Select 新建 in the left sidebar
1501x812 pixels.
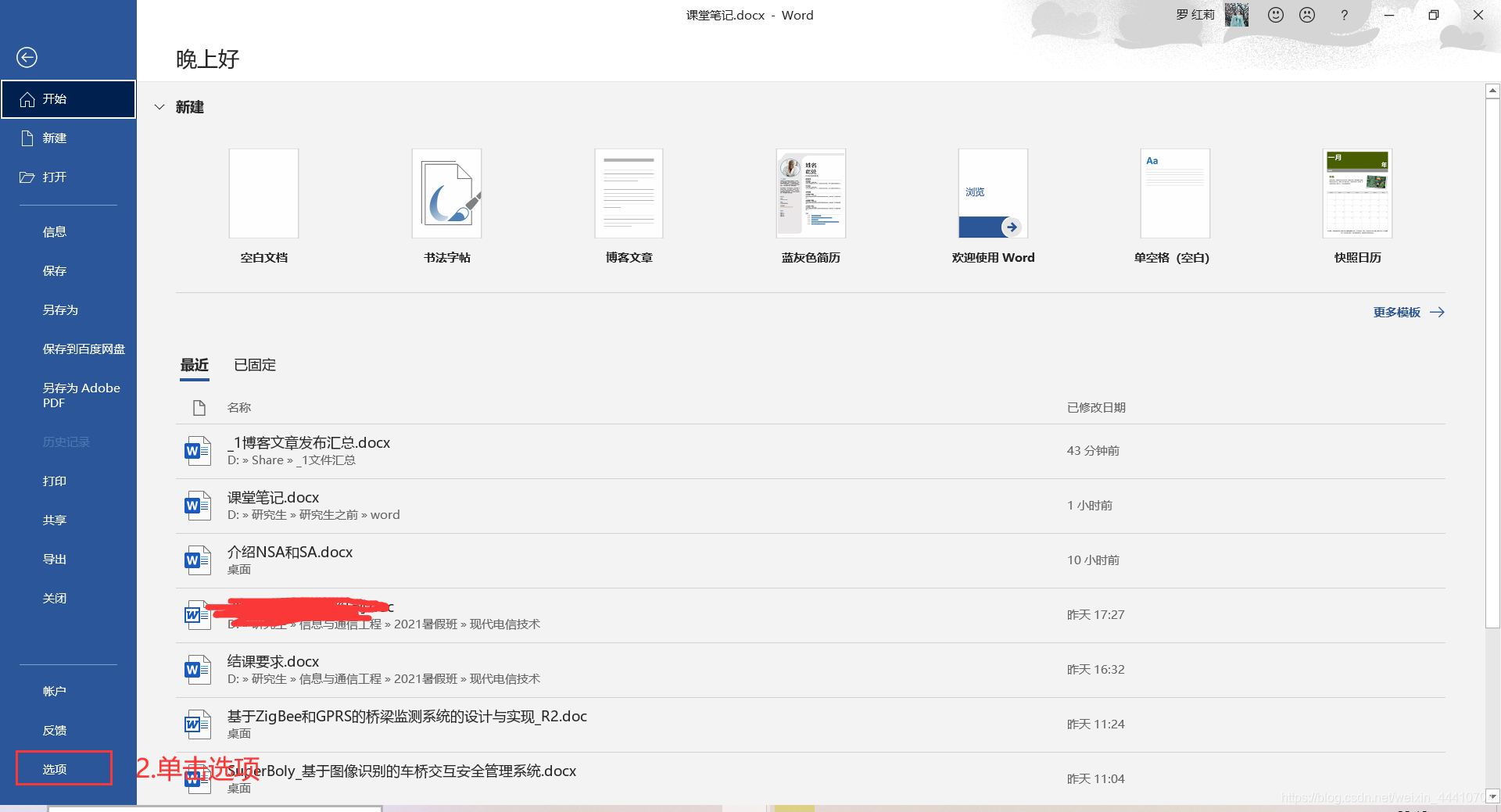[x=68, y=138]
